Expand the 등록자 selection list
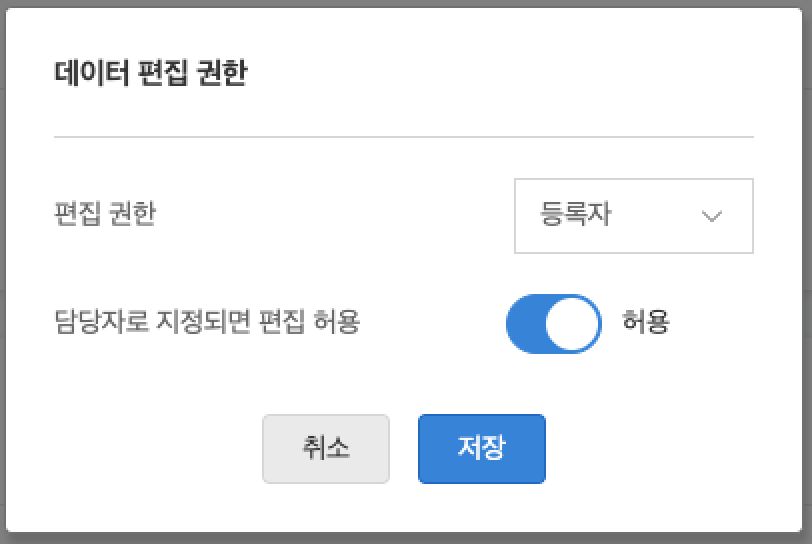Screen dimensions: 812x544 (633, 216)
